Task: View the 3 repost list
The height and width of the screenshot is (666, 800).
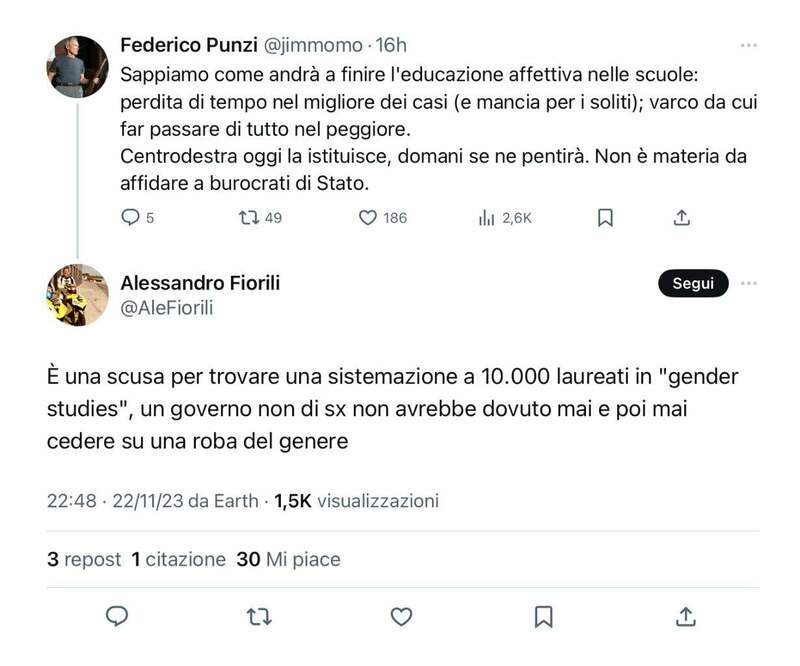Action: [84, 560]
